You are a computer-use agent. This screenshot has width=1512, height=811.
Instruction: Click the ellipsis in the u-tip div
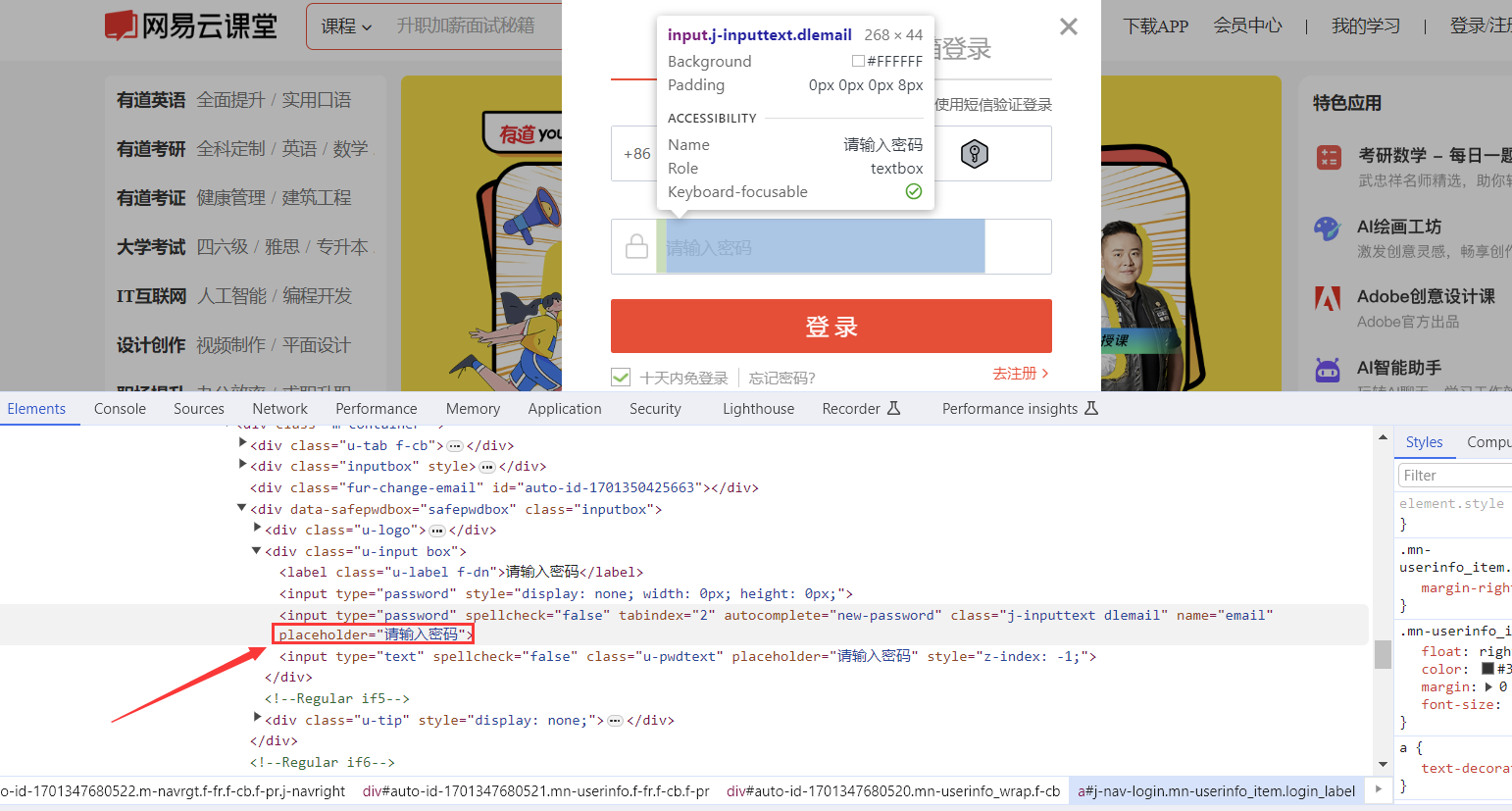(x=615, y=721)
